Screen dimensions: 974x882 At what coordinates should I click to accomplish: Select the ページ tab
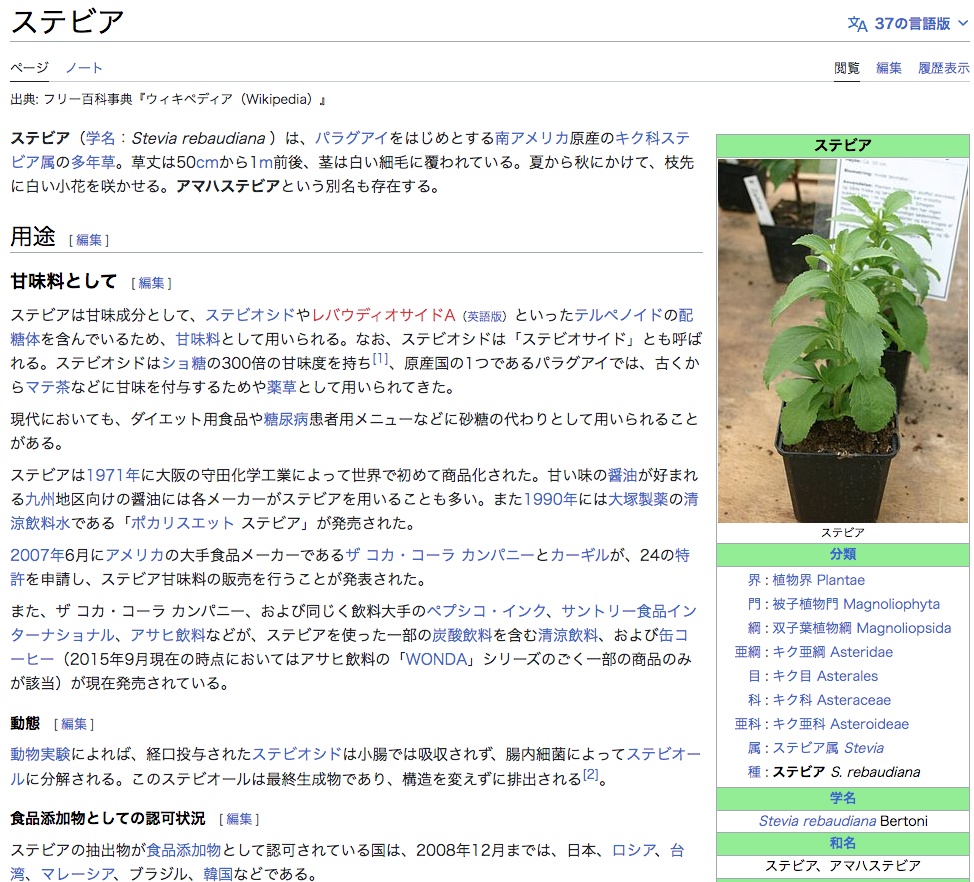tap(29, 68)
